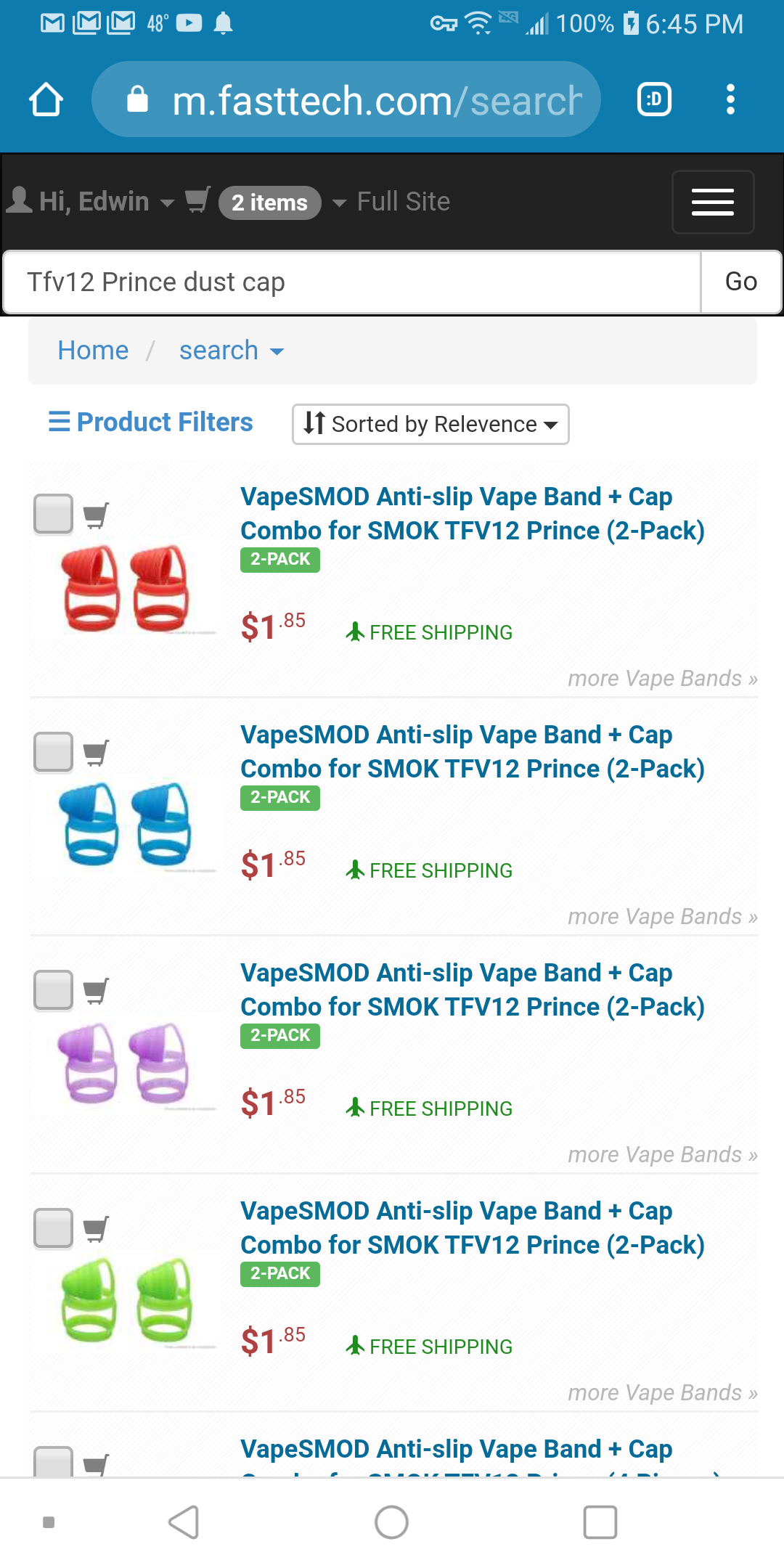Go to Home breadcrumb
Screen dimensions: 784x1568
point(93,351)
